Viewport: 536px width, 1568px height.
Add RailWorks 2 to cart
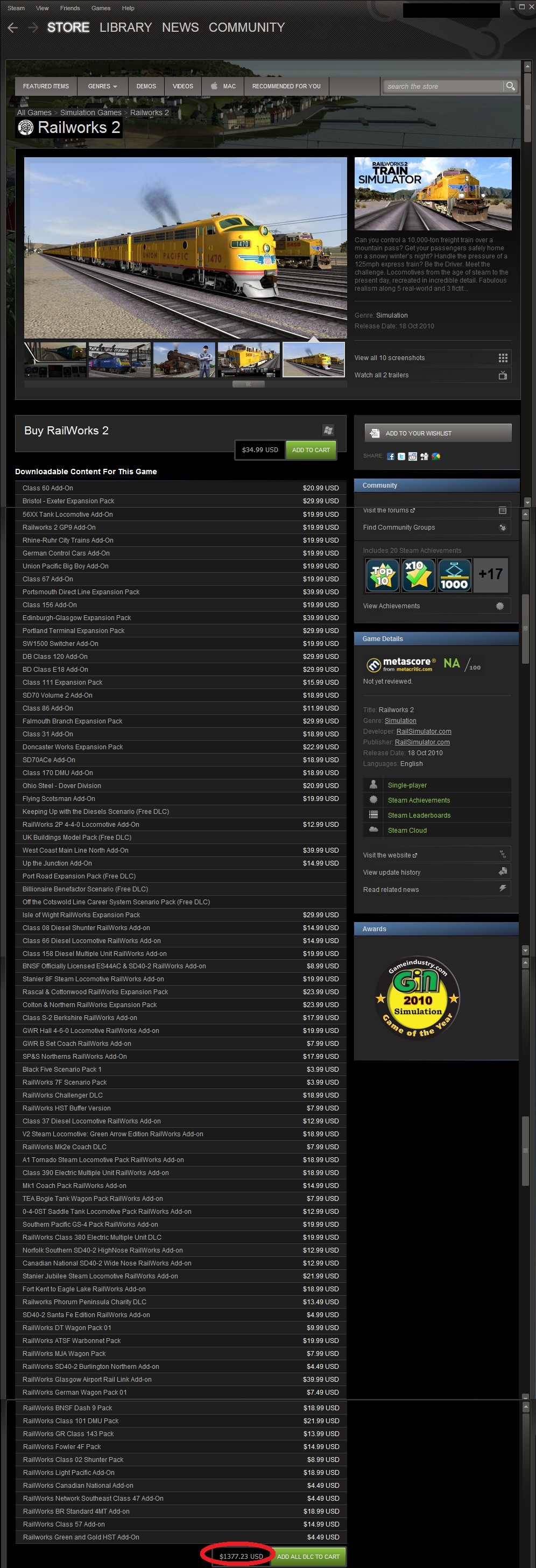click(311, 450)
